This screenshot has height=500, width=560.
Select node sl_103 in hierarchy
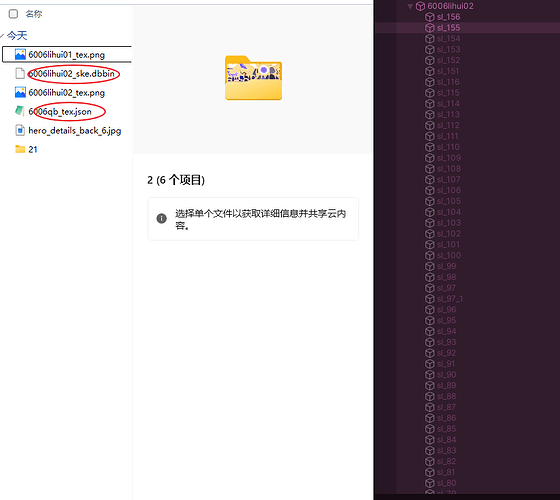[x=449, y=222]
